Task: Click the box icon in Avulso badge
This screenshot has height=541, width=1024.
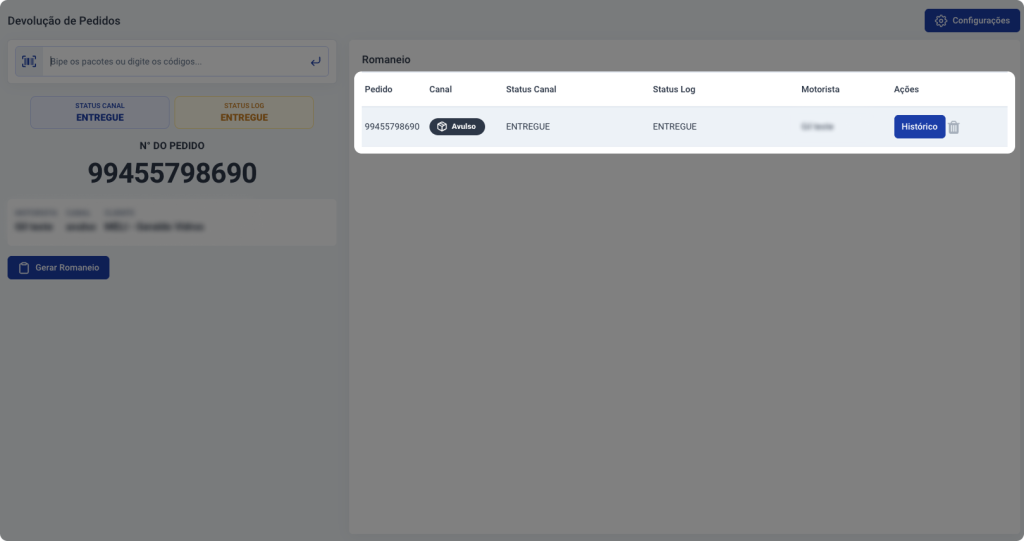Action: pos(442,127)
